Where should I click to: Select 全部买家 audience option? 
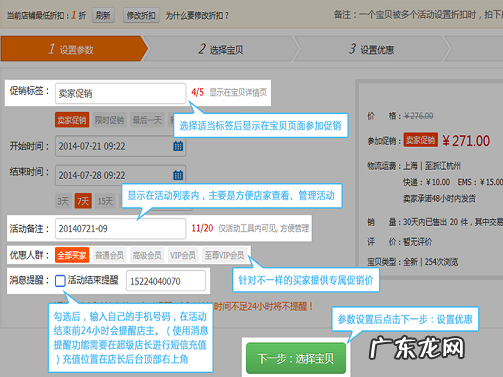click(x=72, y=255)
